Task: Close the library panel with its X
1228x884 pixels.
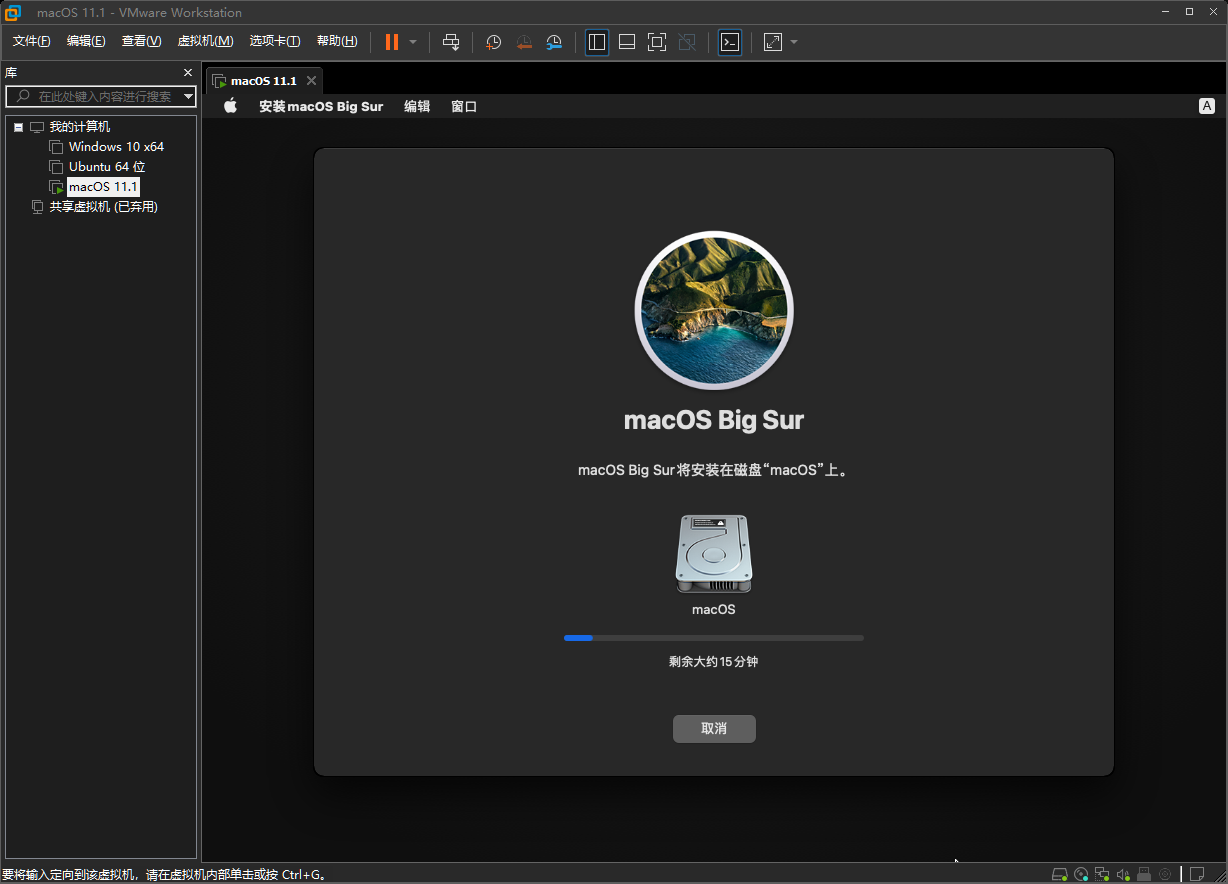Action: tap(188, 73)
